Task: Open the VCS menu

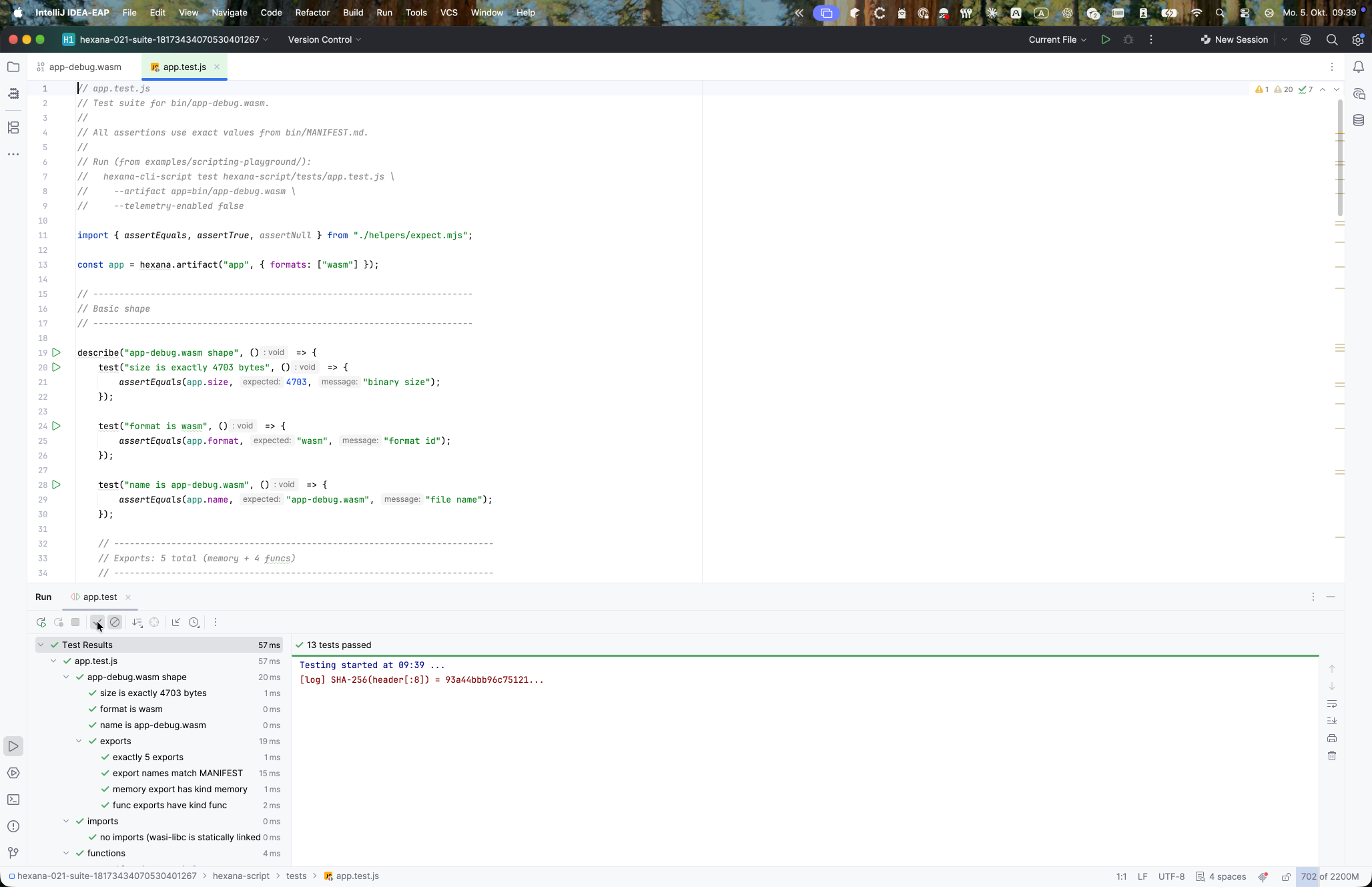Action: coord(448,13)
